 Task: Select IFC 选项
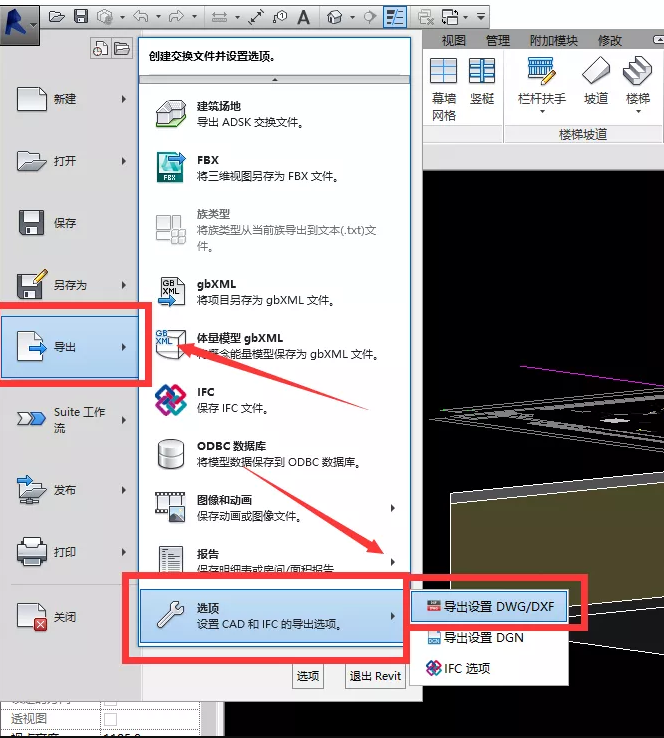pos(489,668)
